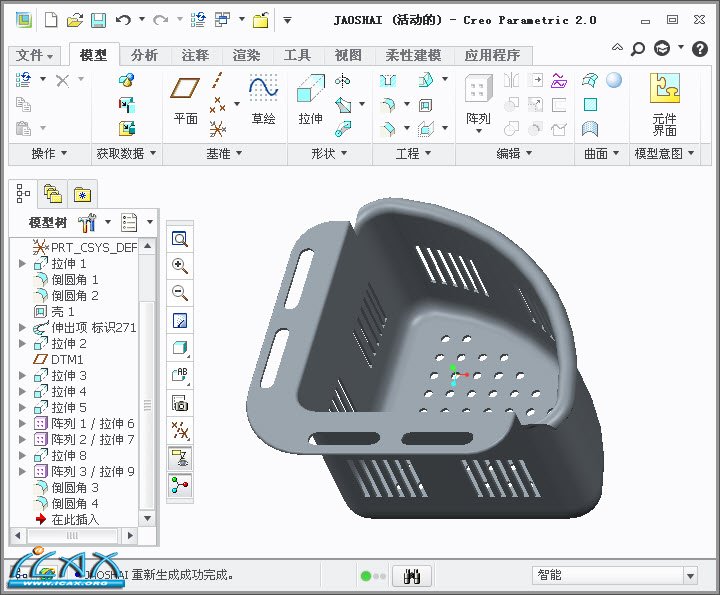720x595 pixels.
Task: Open the 文件 menu
Action: pyautogui.click(x=34, y=56)
